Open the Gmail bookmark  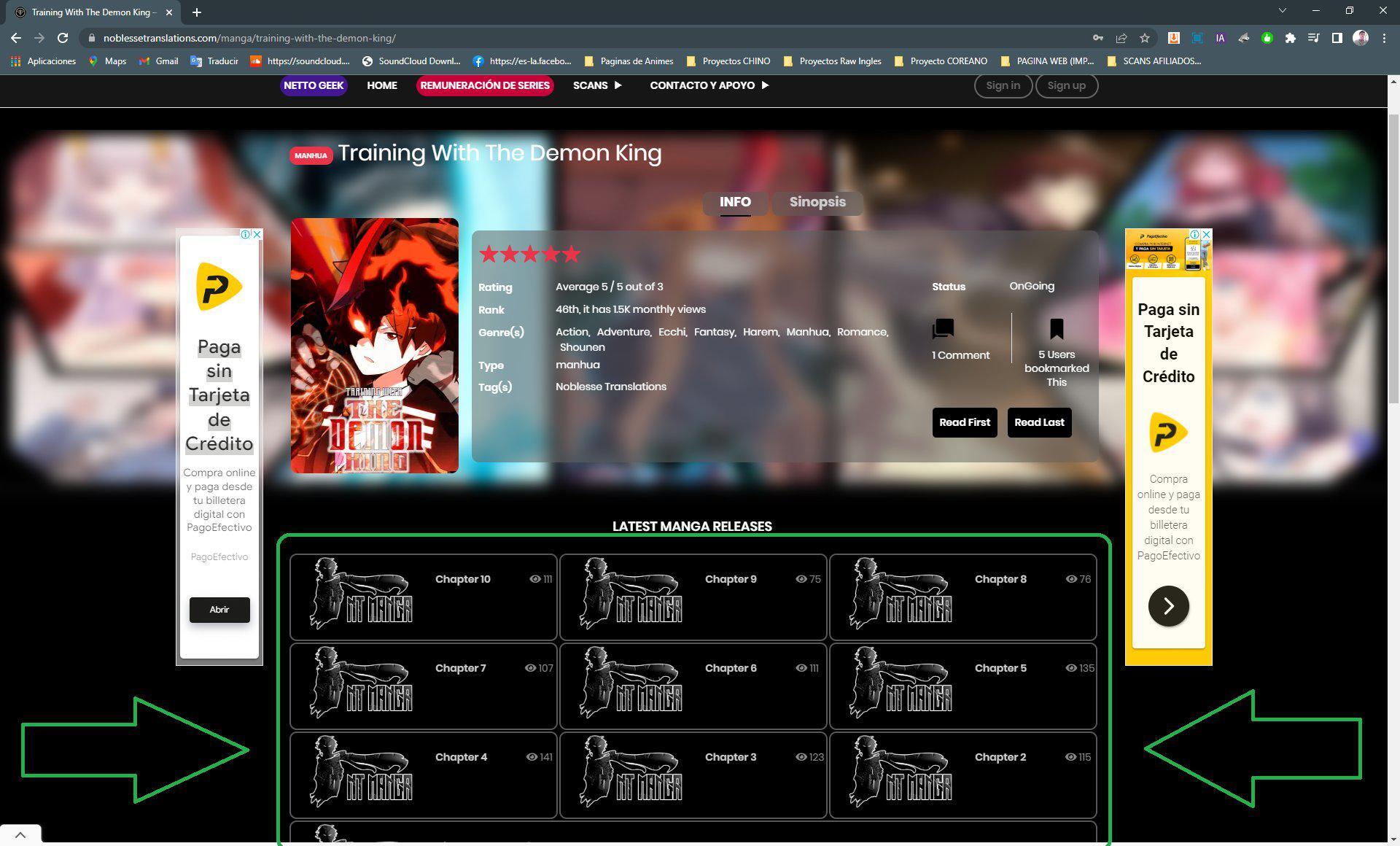point(159,61)
